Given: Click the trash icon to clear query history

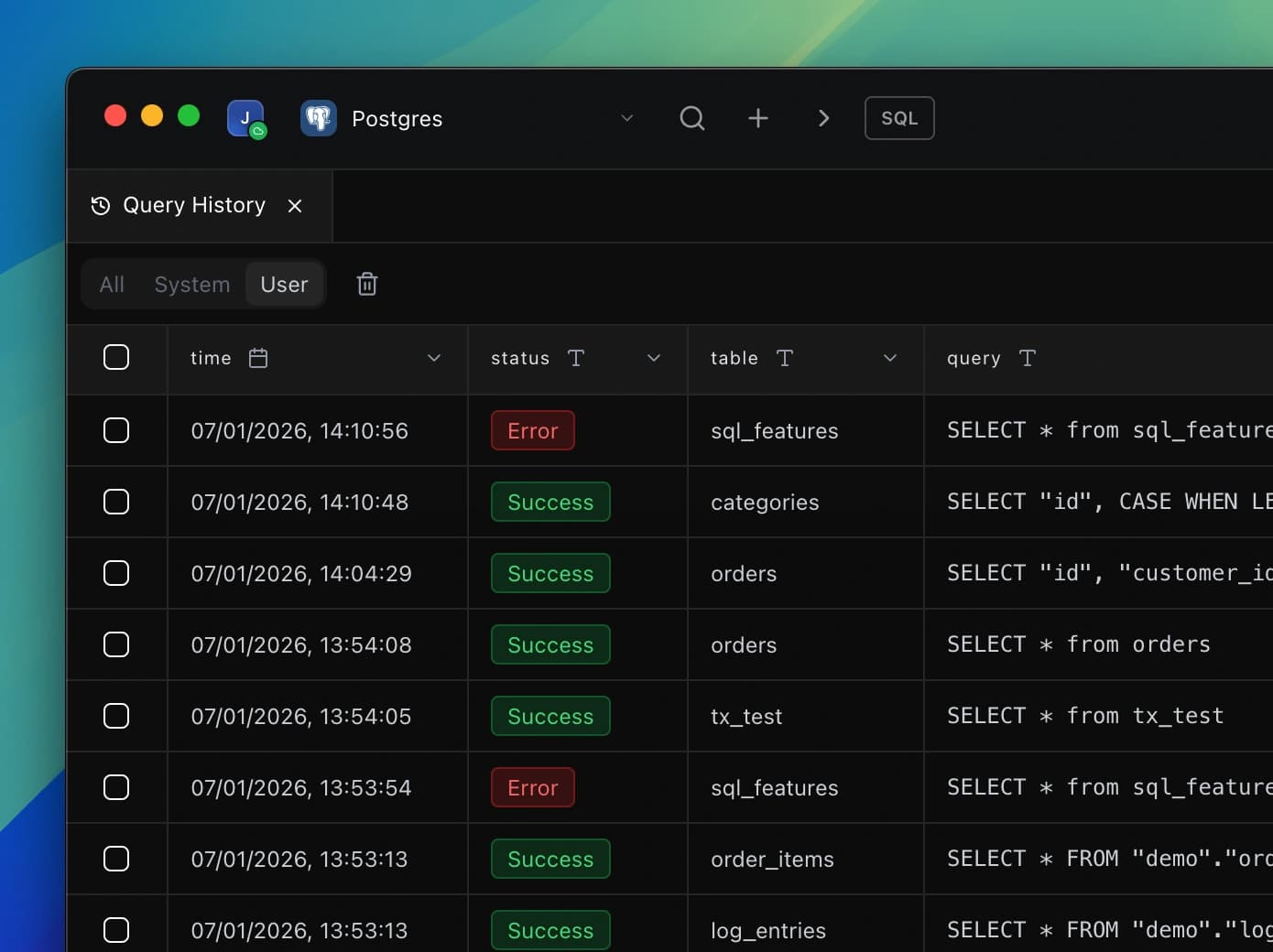Looking at the screenshot, I should point(366,284).
